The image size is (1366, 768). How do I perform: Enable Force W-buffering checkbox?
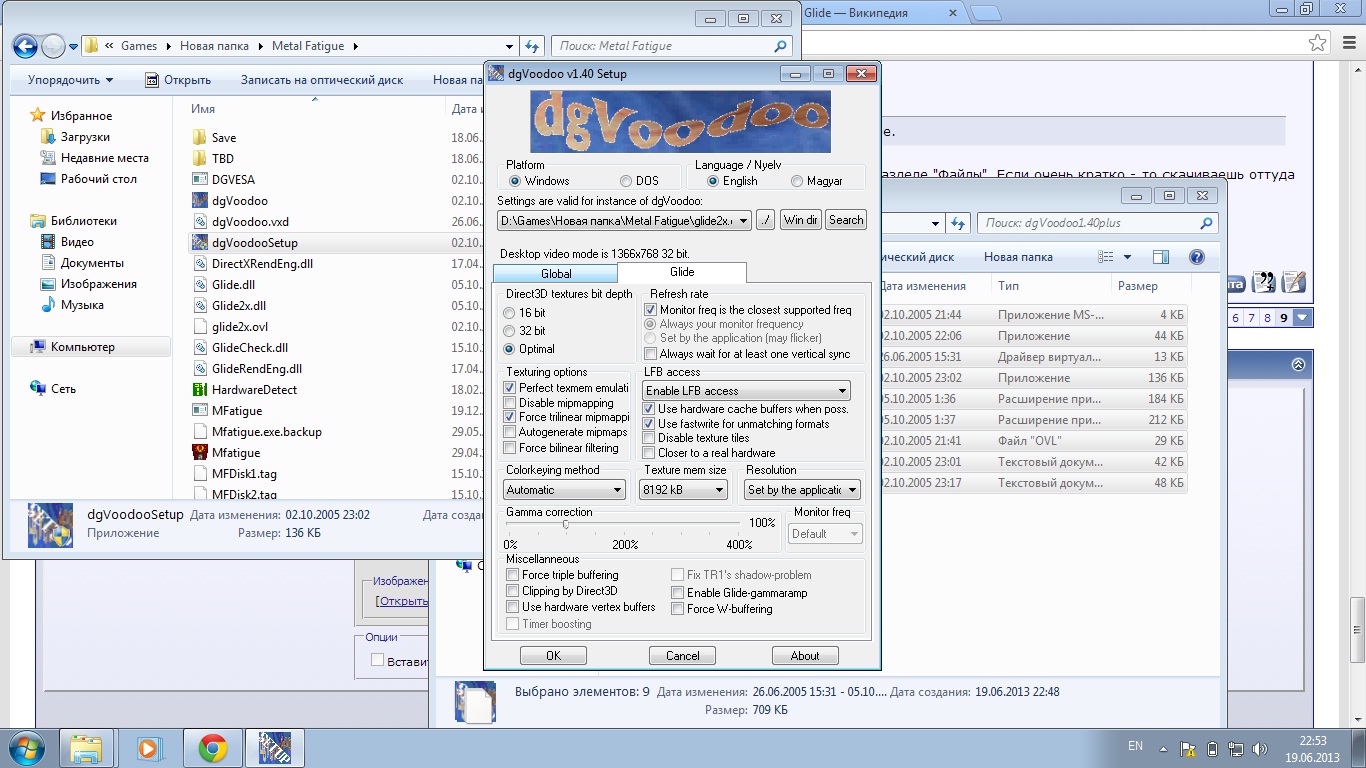[678, 608]
